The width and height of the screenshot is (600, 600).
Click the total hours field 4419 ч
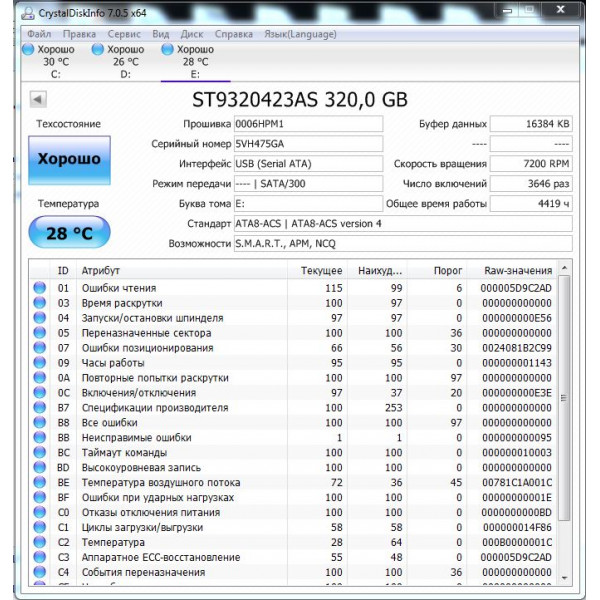click(531, 204)
